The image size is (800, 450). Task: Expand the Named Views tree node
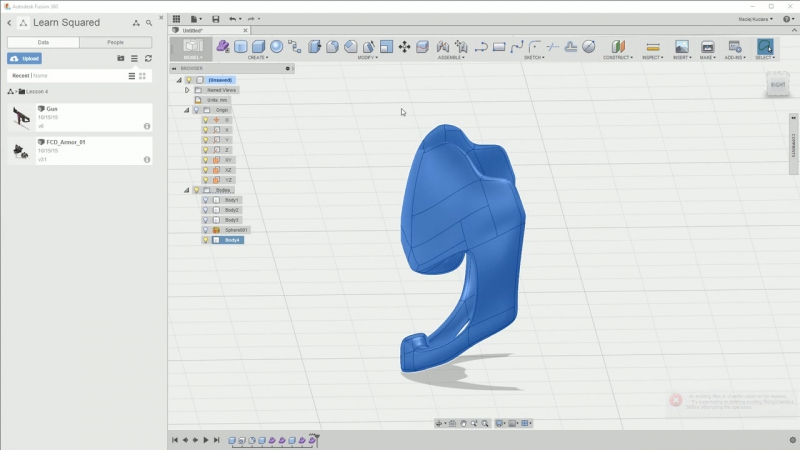[x=187, y=90]
